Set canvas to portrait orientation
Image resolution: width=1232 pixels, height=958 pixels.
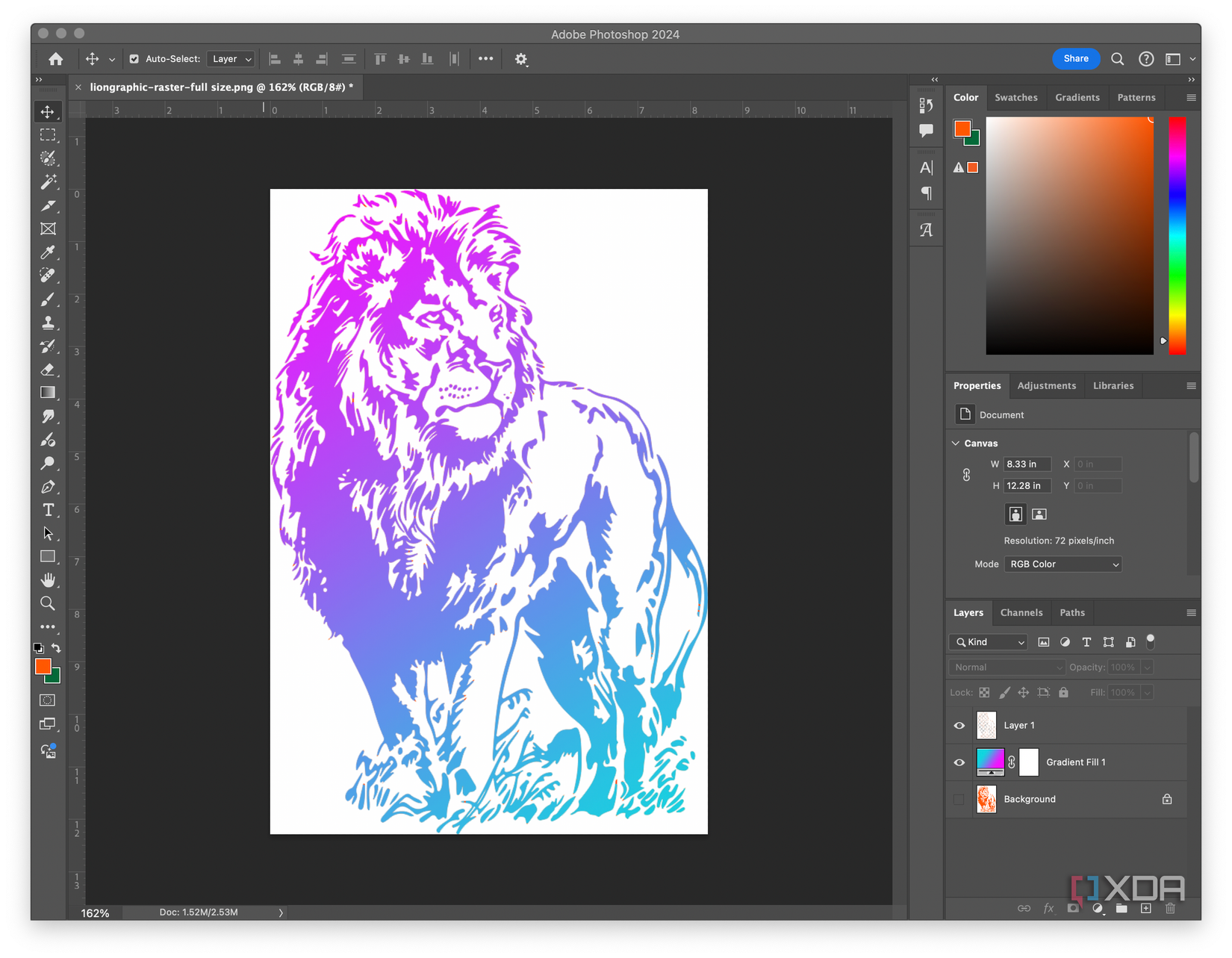[x=1015, y=514]
